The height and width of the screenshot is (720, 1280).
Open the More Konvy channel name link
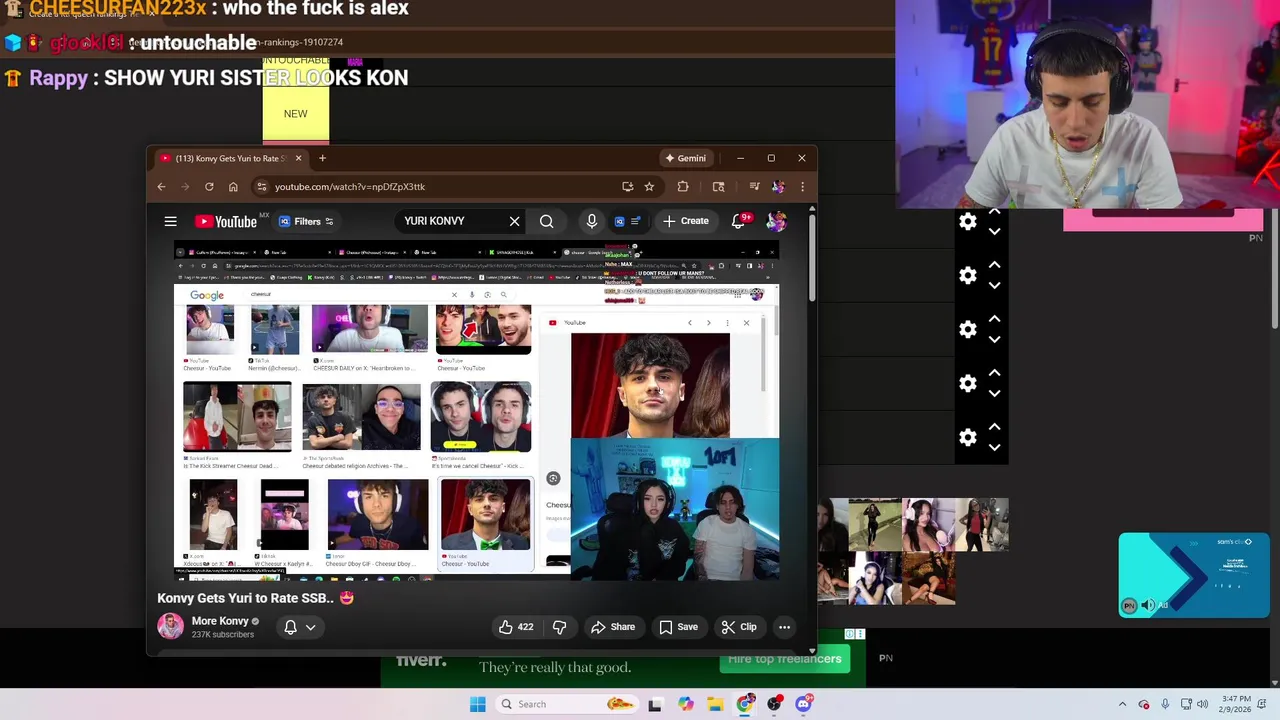coord(220,621)
